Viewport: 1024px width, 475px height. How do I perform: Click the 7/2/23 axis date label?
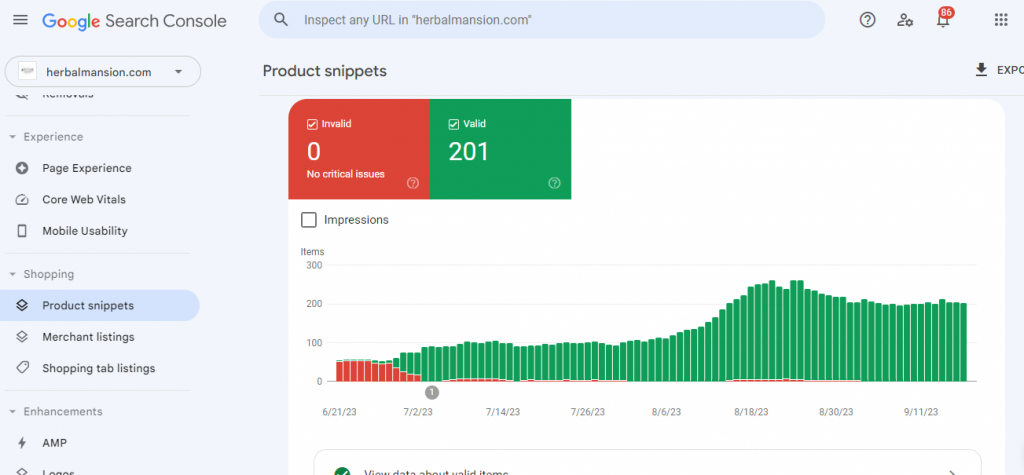pos(418,412)
